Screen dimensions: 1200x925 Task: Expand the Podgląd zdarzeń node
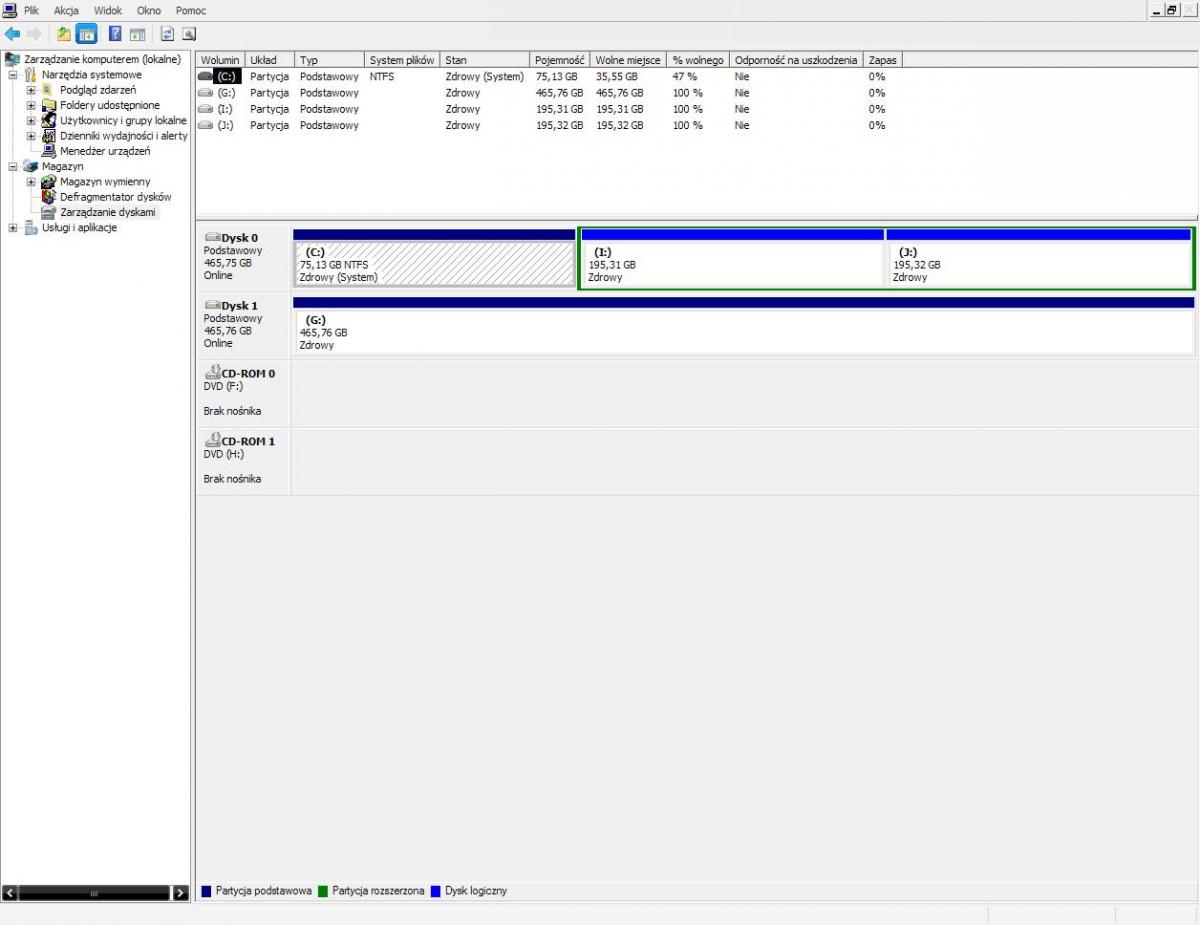point(31,90)
